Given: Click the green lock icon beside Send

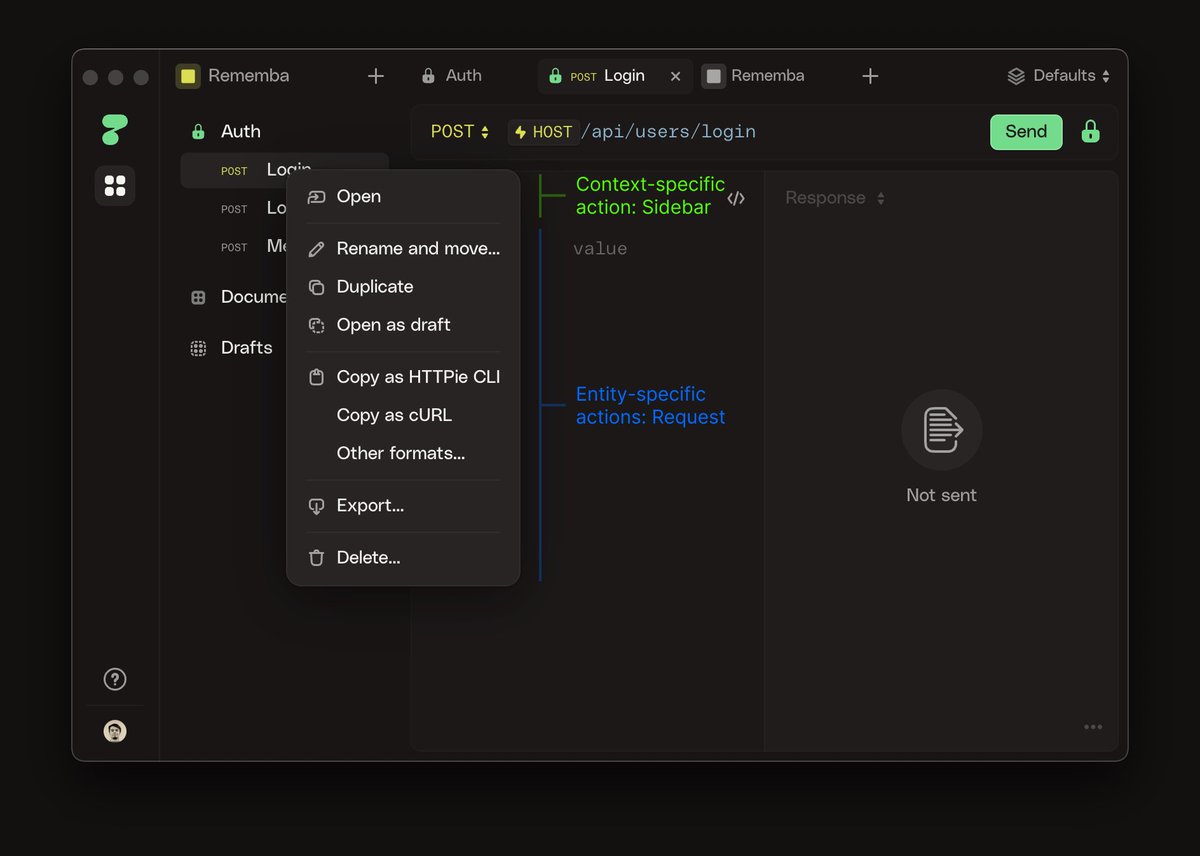Looking at the screenshot, I should [x=1091, y=131].
